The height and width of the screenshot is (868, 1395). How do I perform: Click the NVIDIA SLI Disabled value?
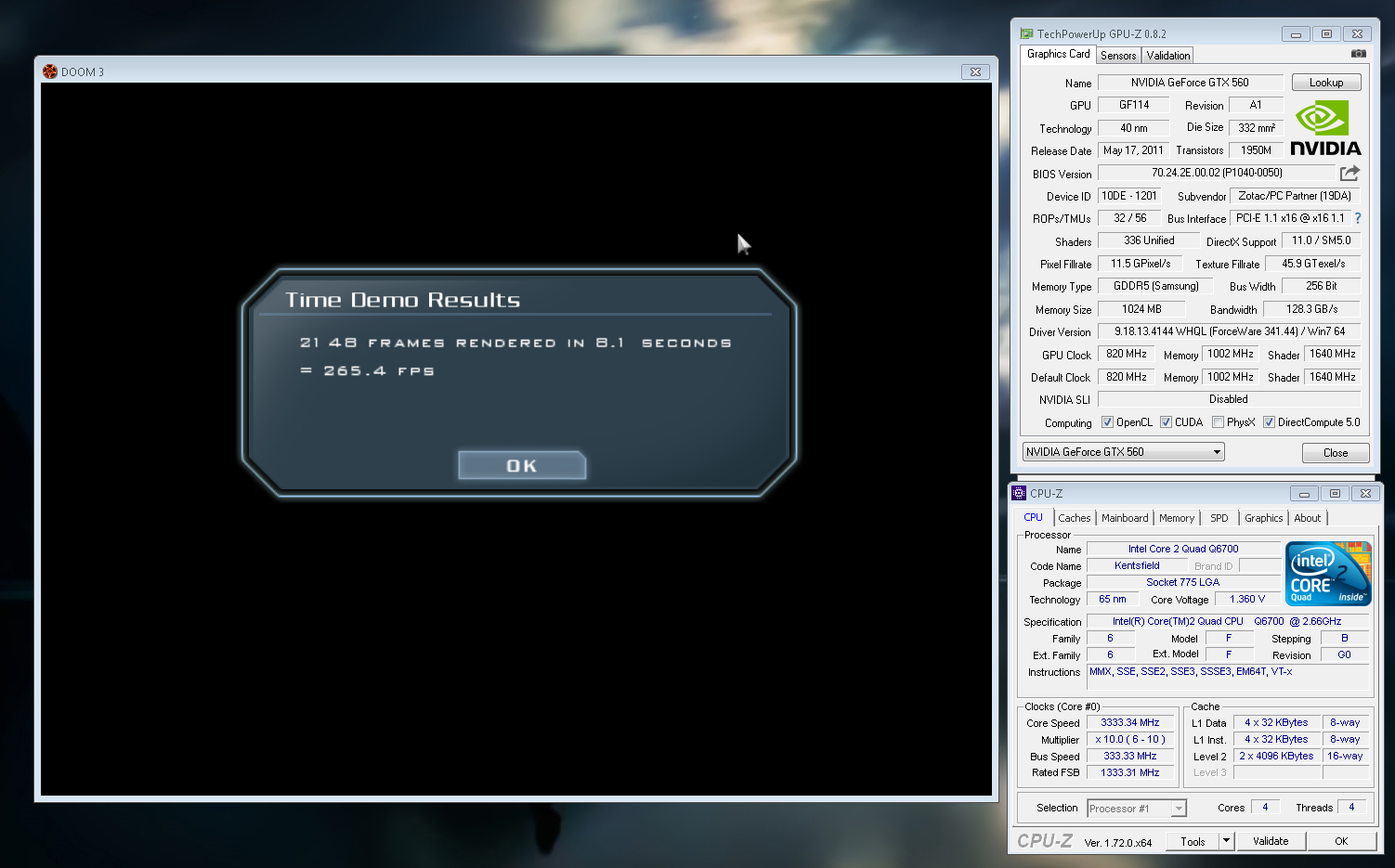pos(1229,399)
